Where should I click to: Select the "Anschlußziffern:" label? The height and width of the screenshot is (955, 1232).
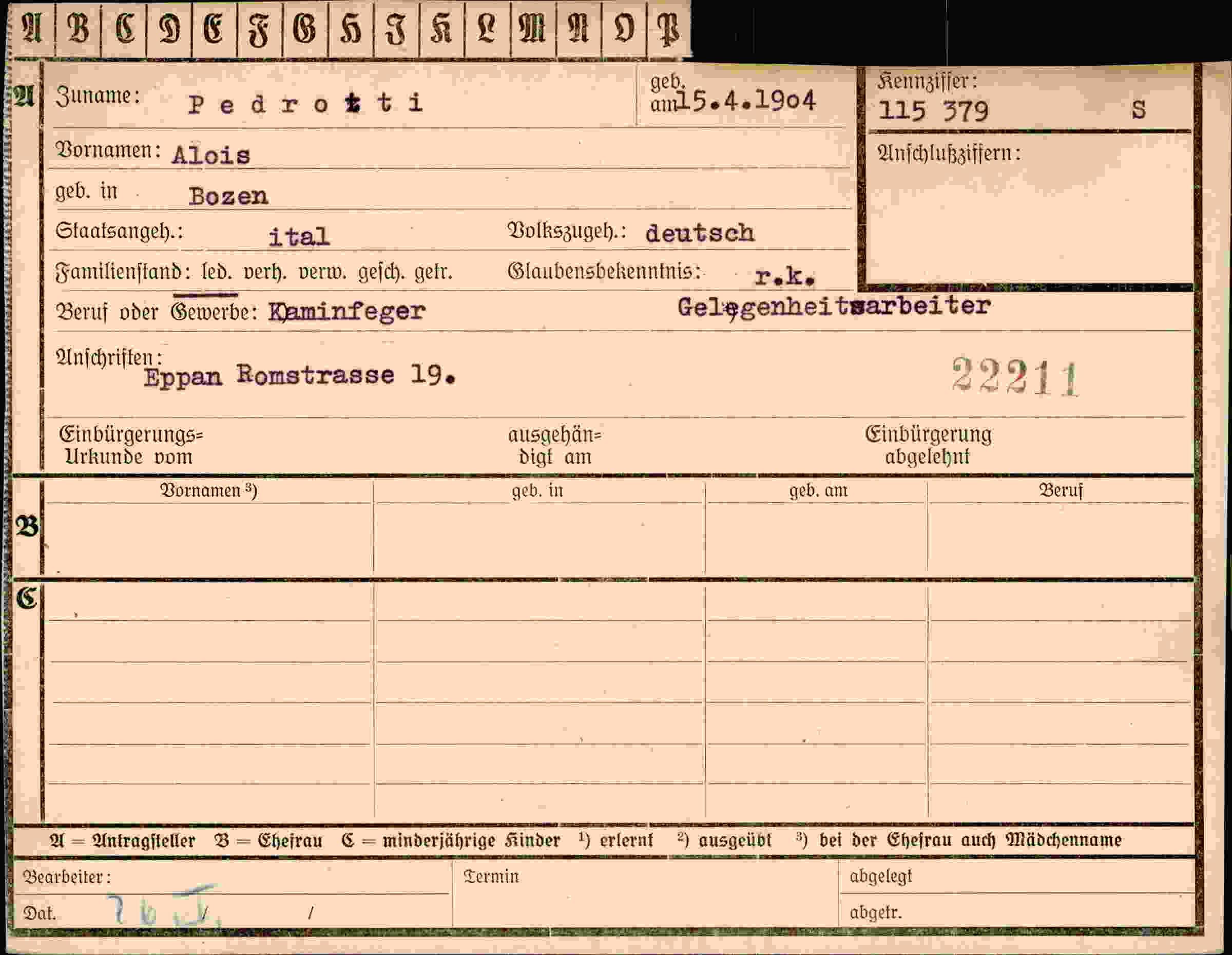[949, 153]
